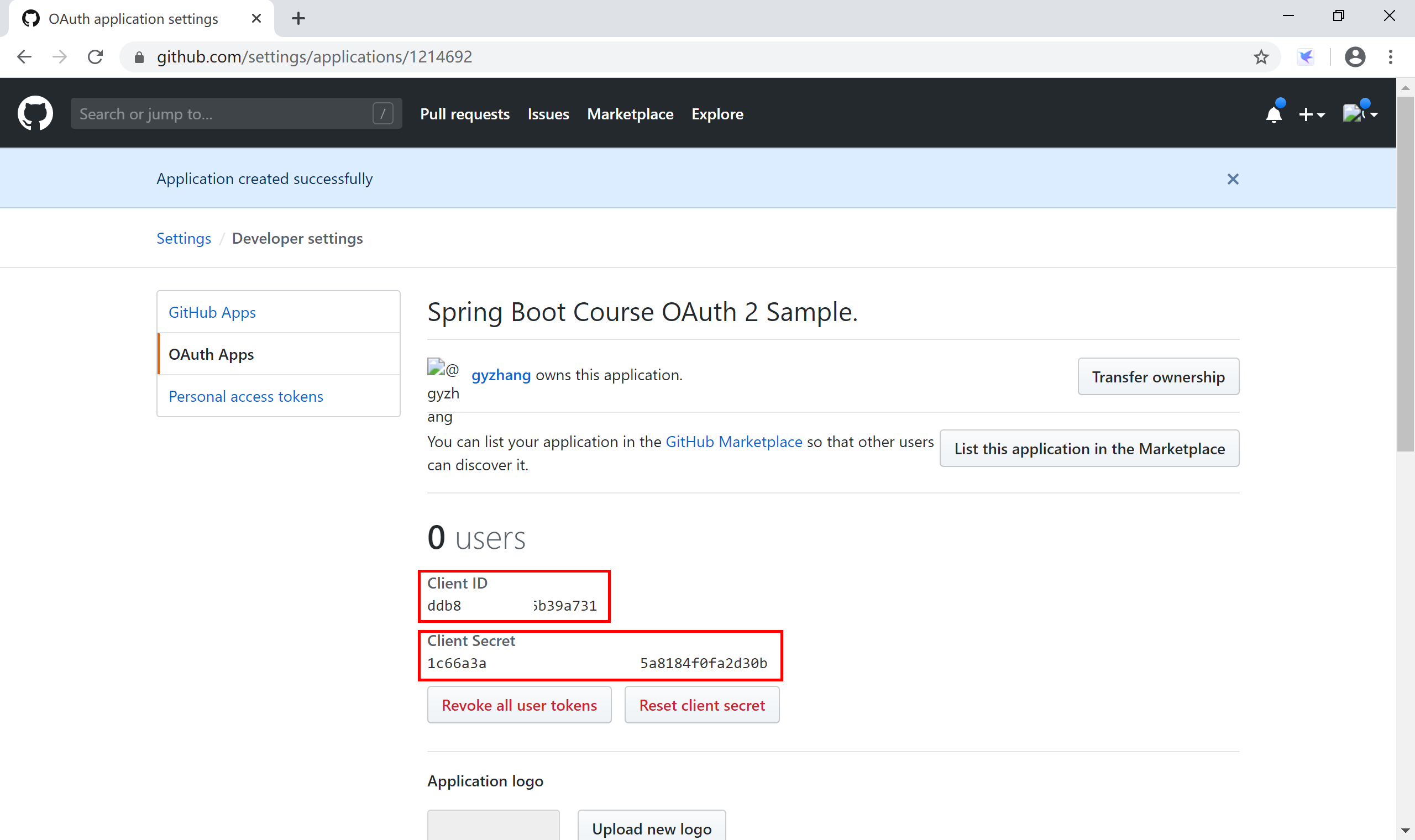Select Personal access tokens in the sidebar

(x=245, y=396)
